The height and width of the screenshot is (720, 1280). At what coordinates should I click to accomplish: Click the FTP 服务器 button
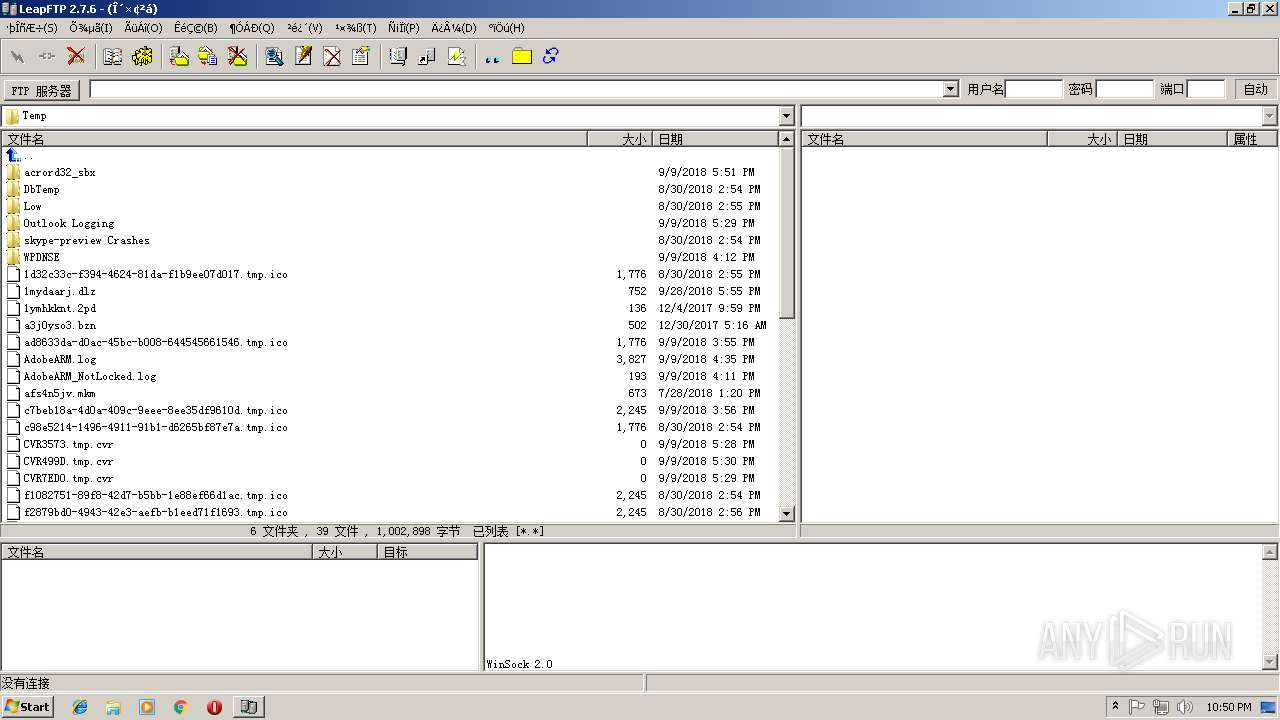41,90
